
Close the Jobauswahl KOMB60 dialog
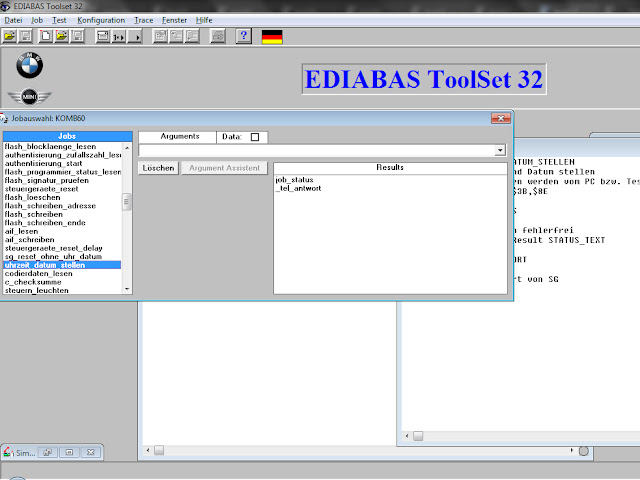pyautogui.click(x=501, y=118)
